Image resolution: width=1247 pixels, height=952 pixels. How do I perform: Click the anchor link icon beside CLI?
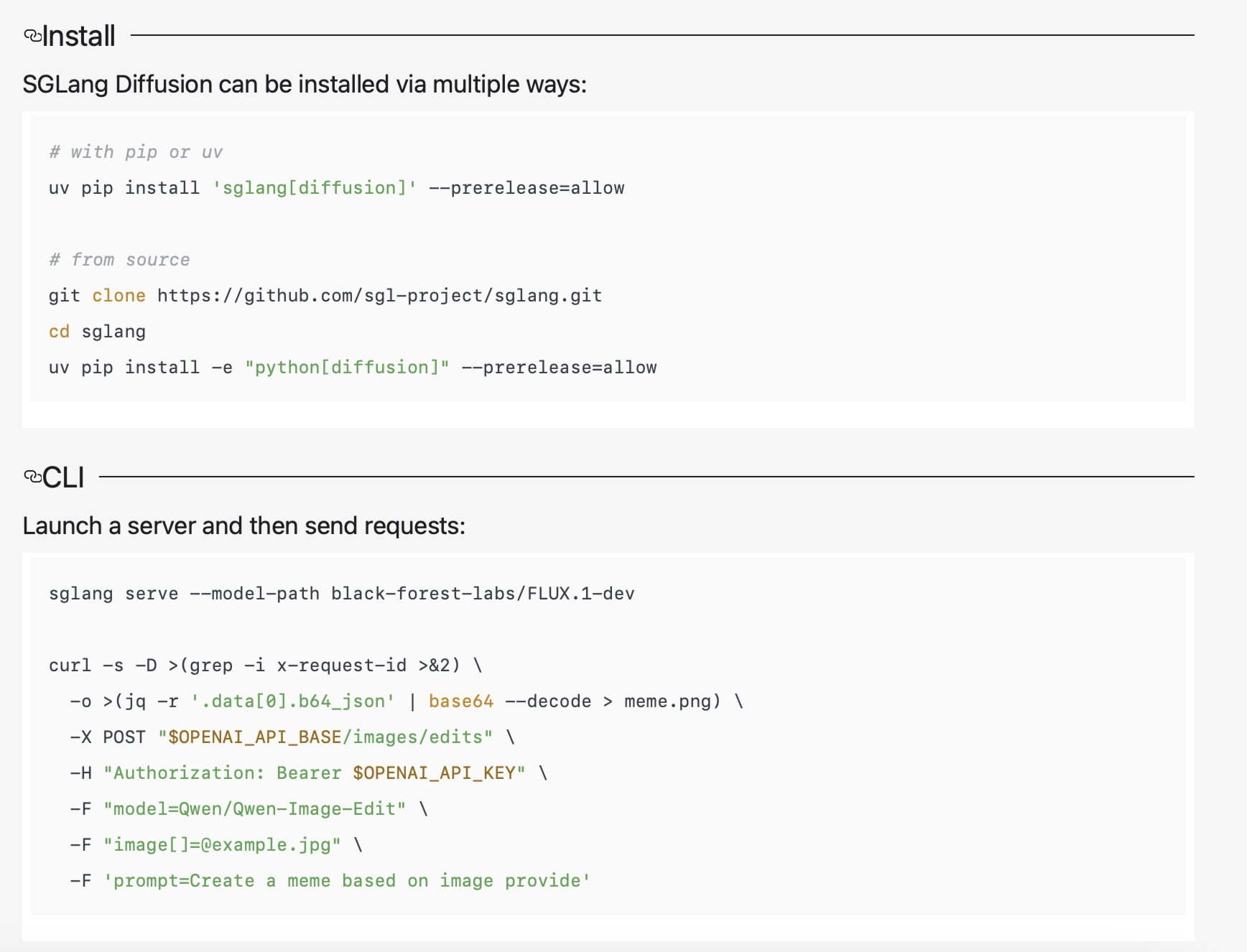coord(32,477)
